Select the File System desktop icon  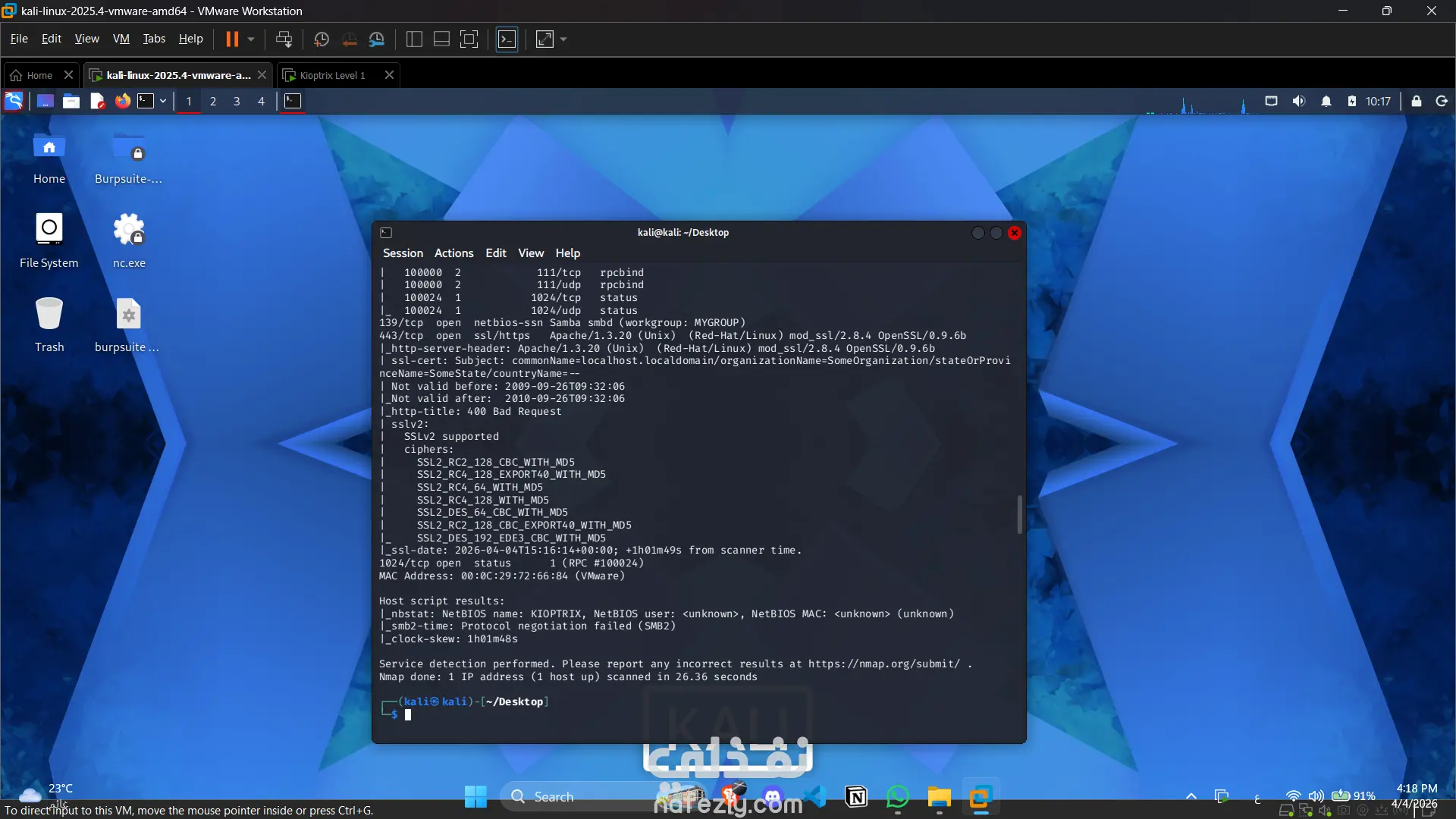[x=49, y=240]
